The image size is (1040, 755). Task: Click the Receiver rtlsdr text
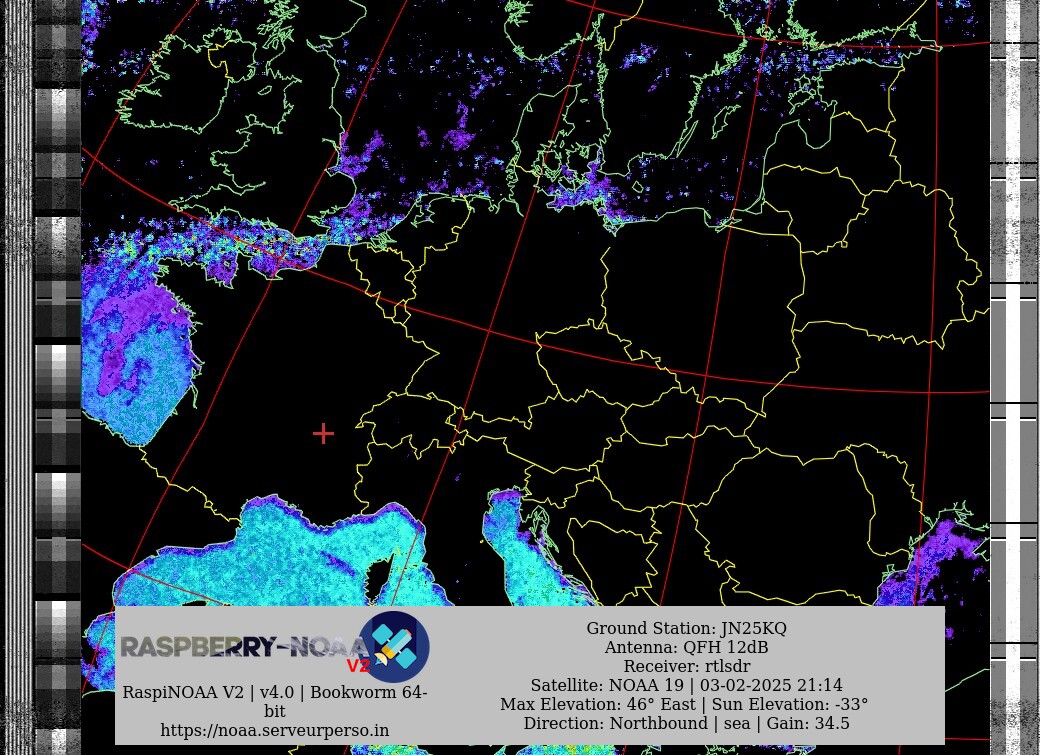685,666
